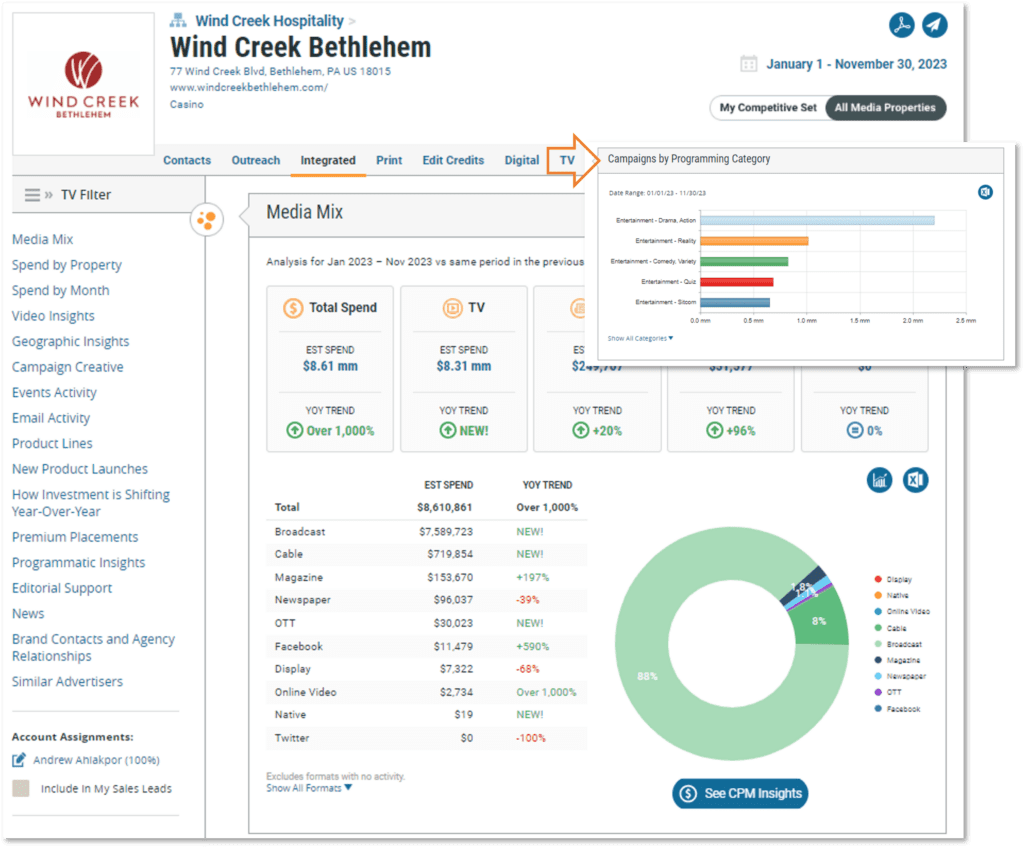Toggle Native series in donut legend
This screenshot has width=1024, height=847.
click(x=891, y=595)
